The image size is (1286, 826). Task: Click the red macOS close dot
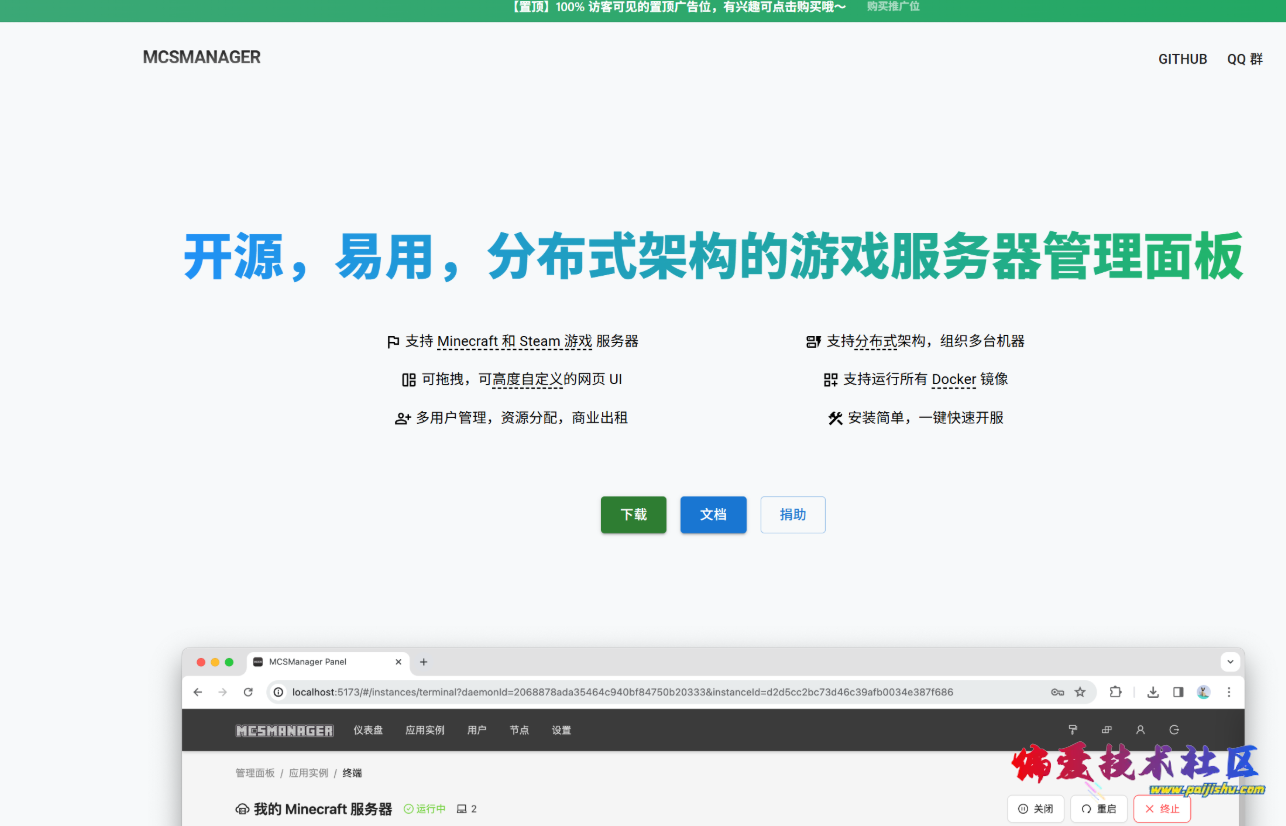pos(201,662)
